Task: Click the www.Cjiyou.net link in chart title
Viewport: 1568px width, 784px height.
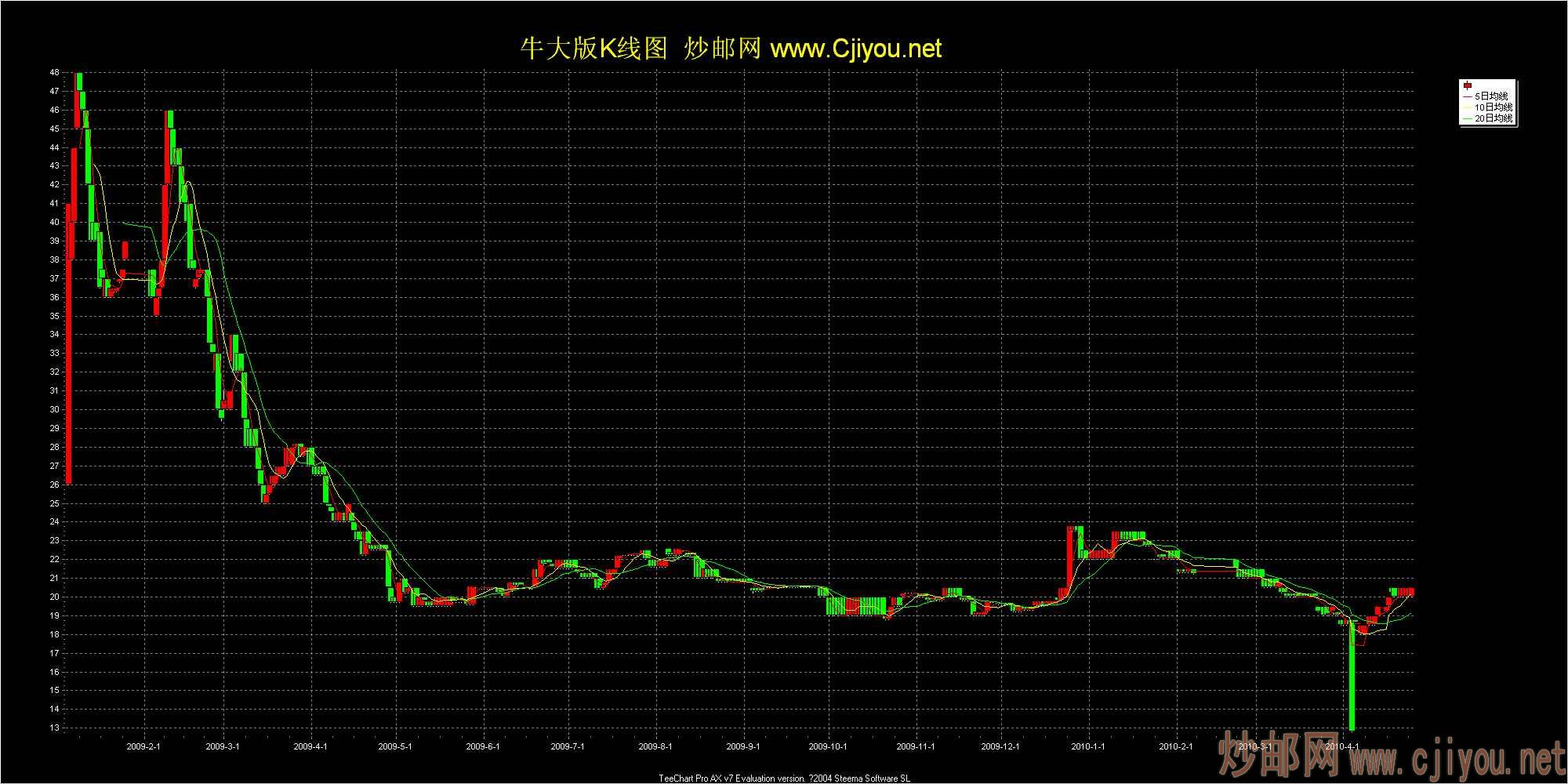Action: point(855,49)
